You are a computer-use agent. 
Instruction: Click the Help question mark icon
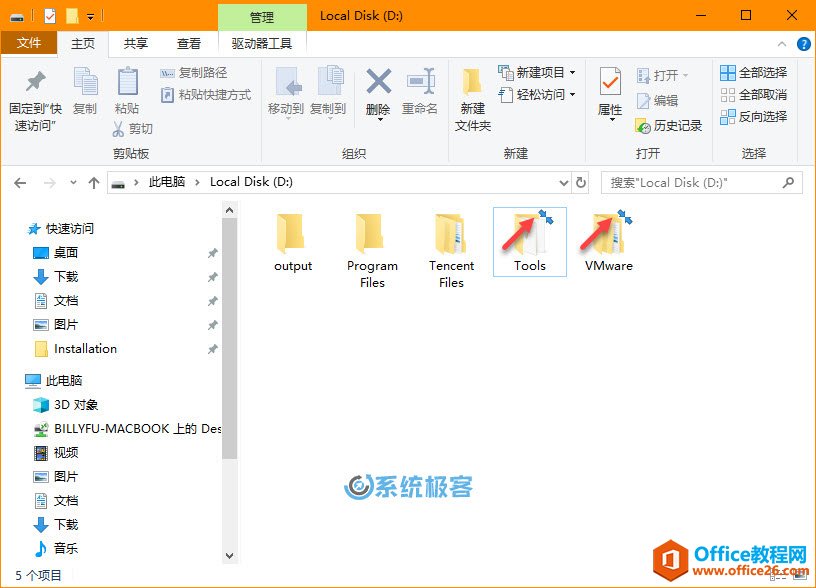coord(803,44)
